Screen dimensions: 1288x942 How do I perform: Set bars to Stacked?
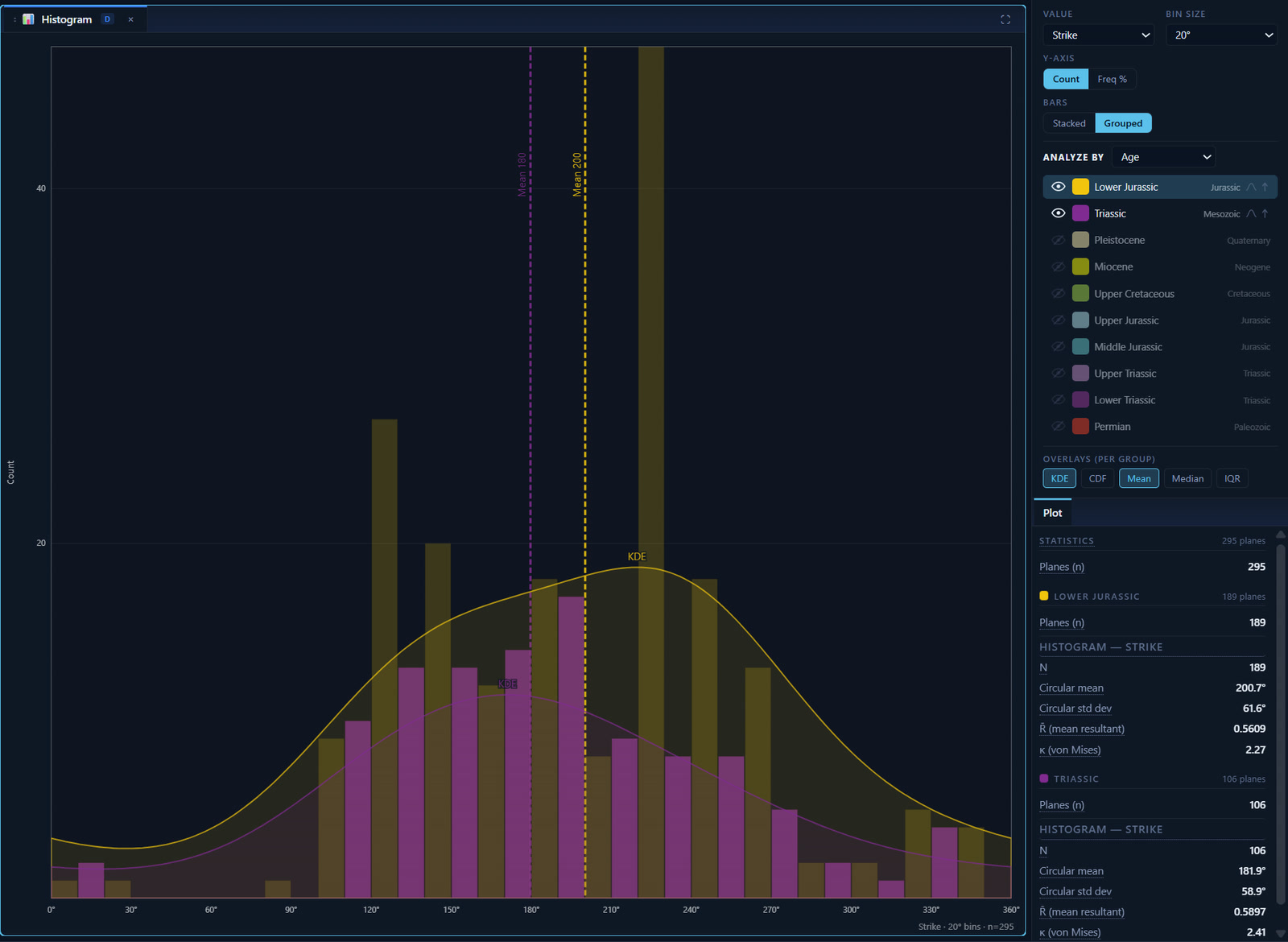point(1069,123)
